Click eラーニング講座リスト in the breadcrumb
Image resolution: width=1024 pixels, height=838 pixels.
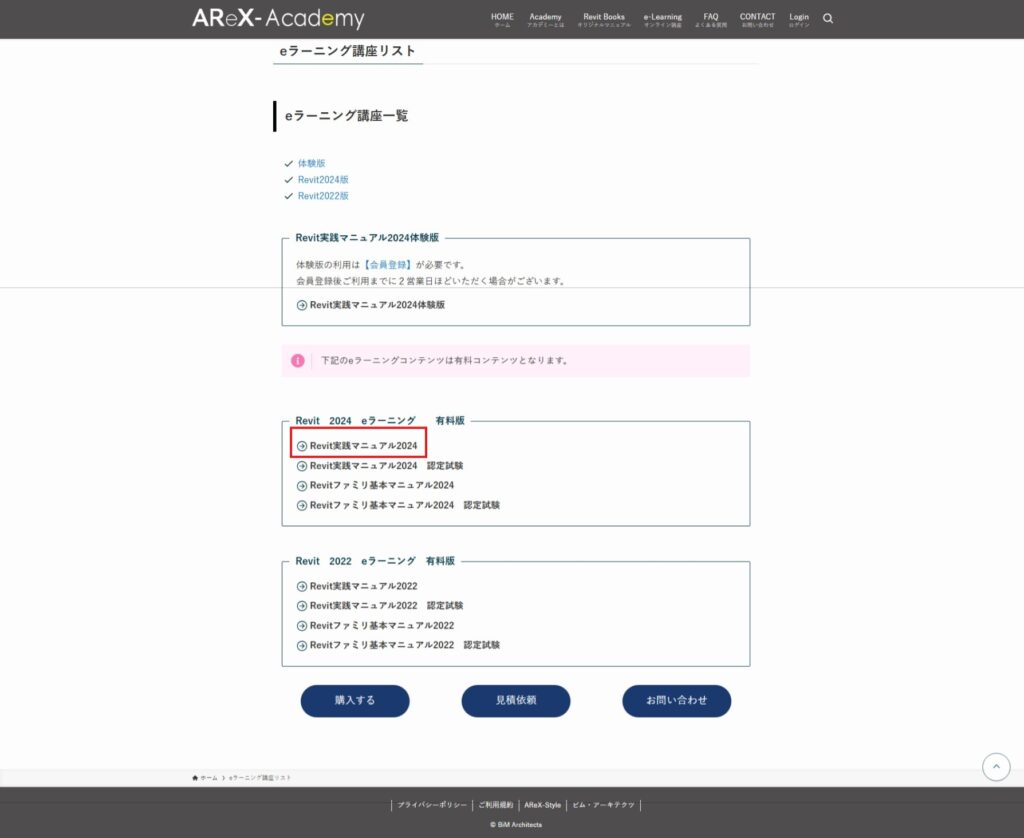(260, 778)
